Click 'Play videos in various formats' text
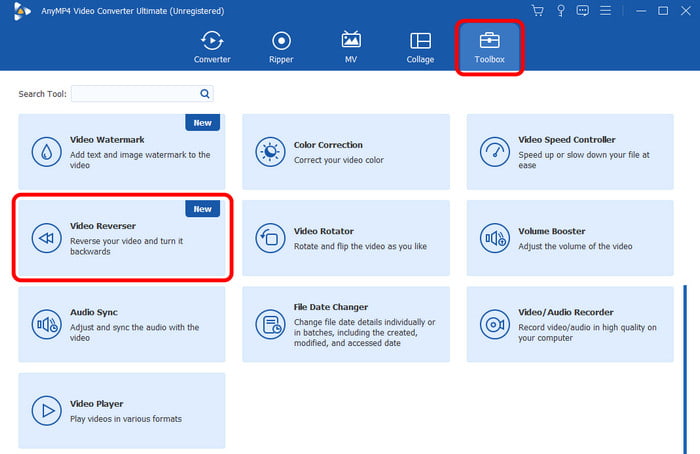The image size is (700, 454). coord(126,419)
